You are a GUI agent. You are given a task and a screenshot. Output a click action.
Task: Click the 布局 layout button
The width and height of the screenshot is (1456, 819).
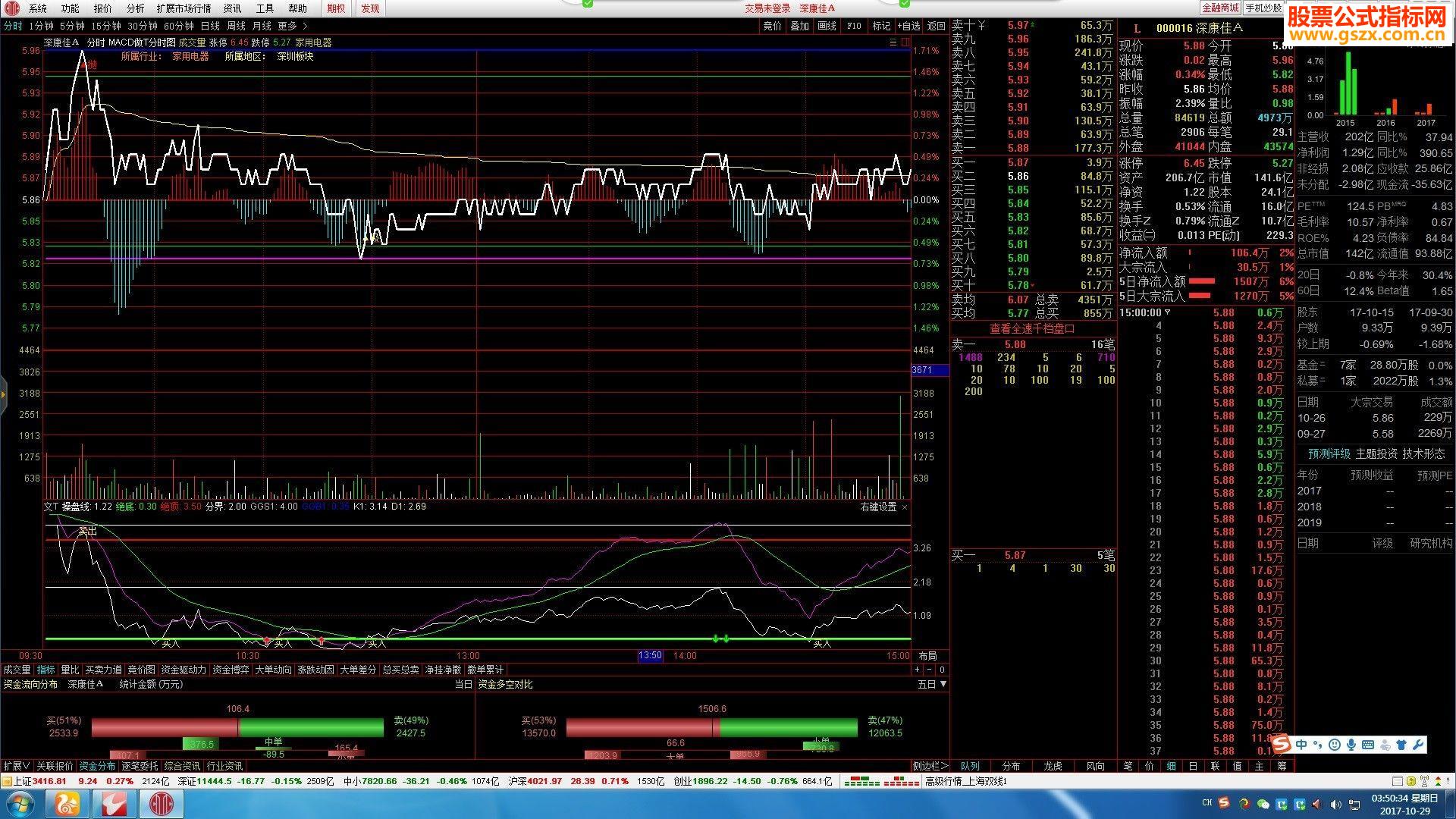point(927,656)
